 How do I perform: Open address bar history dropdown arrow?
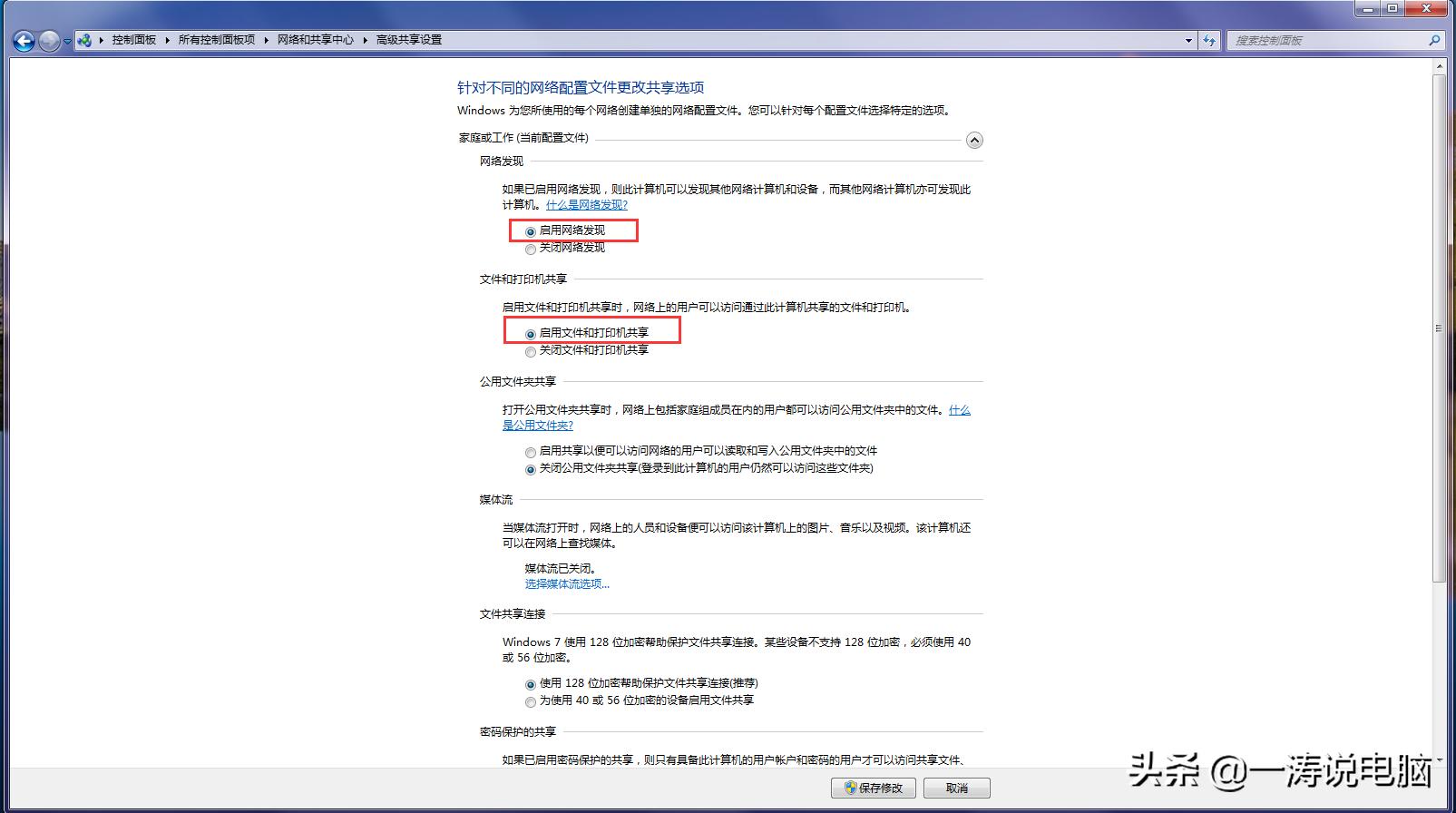[x=1188, y=40]
